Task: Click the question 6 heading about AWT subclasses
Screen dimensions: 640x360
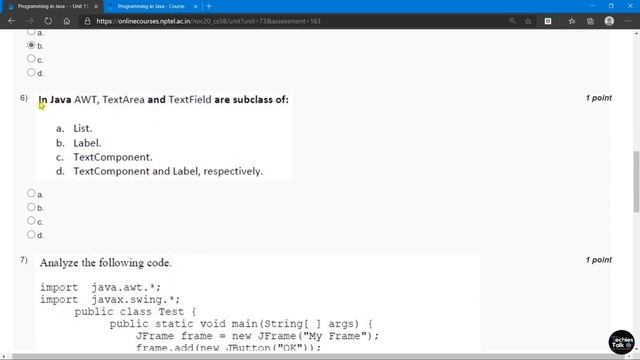Action: click(163, 100)
